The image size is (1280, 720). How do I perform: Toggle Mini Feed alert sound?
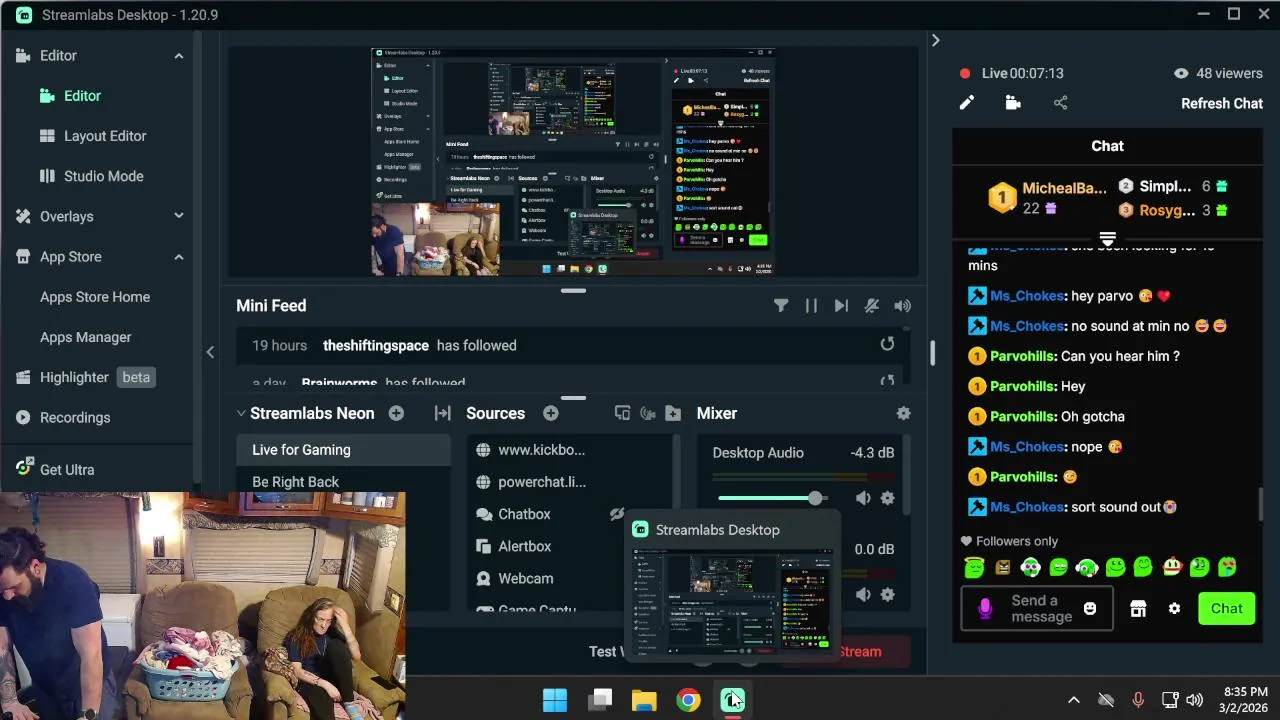[x=903, y=306]
